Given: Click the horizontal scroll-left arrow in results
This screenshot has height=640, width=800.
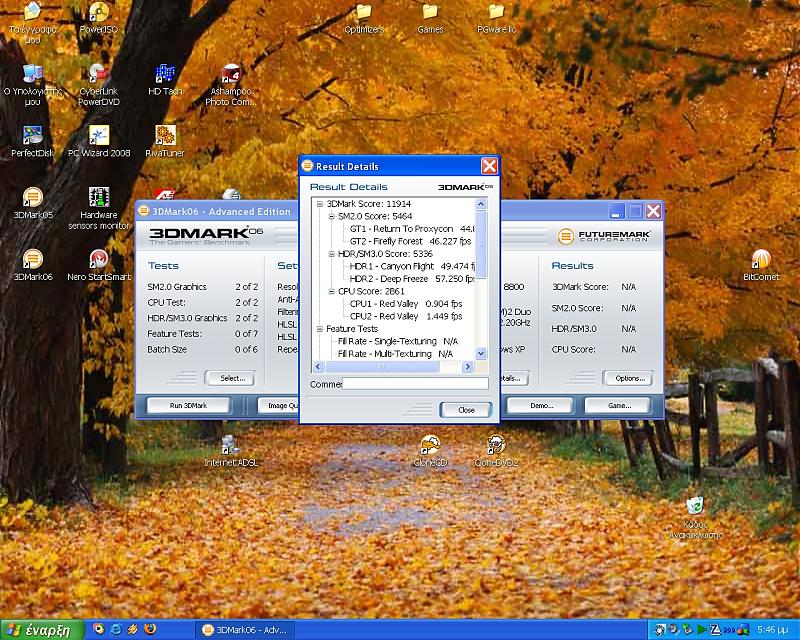Looking at the screenshot, I should point(318,366).
